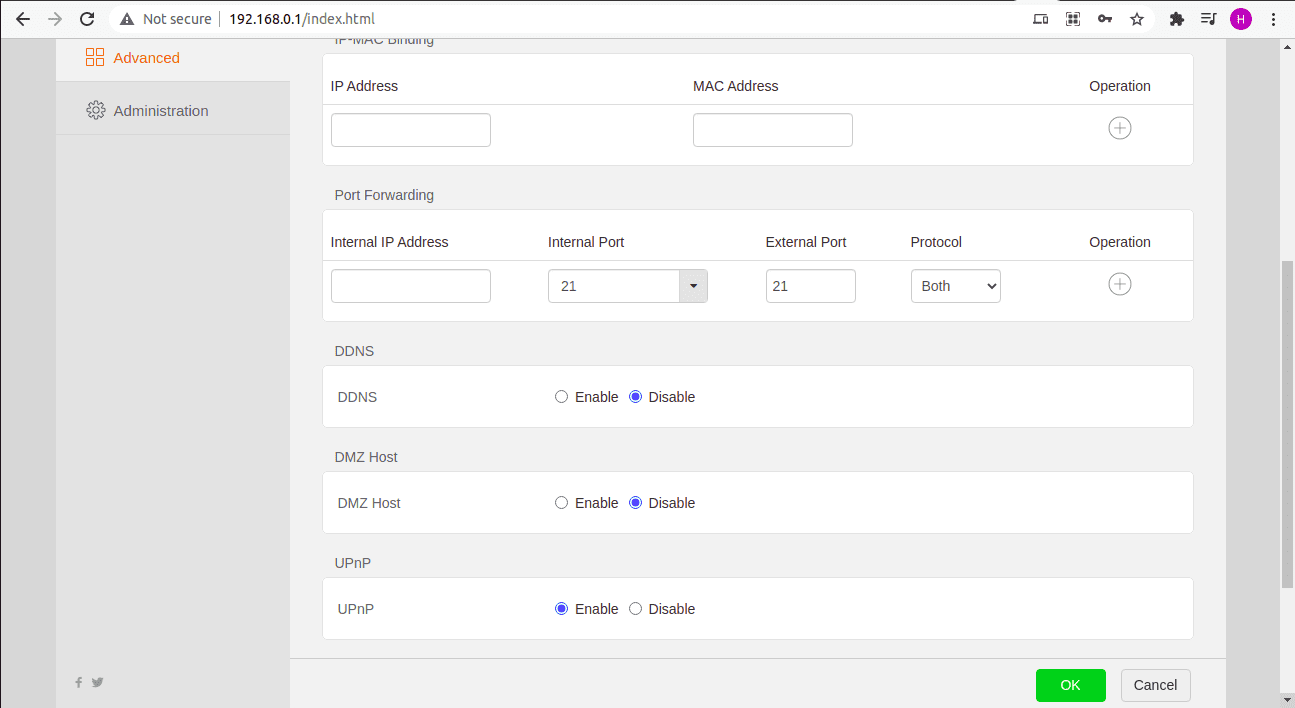Cancel the configuration changes

click(1155, 685)
